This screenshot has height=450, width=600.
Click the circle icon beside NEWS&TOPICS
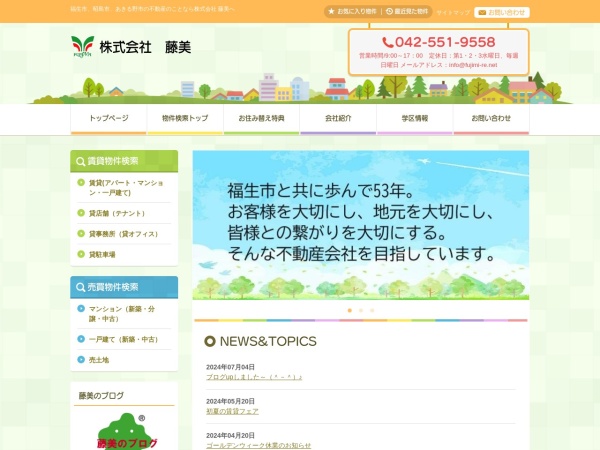pyautogui.click(x=210, y=341)
